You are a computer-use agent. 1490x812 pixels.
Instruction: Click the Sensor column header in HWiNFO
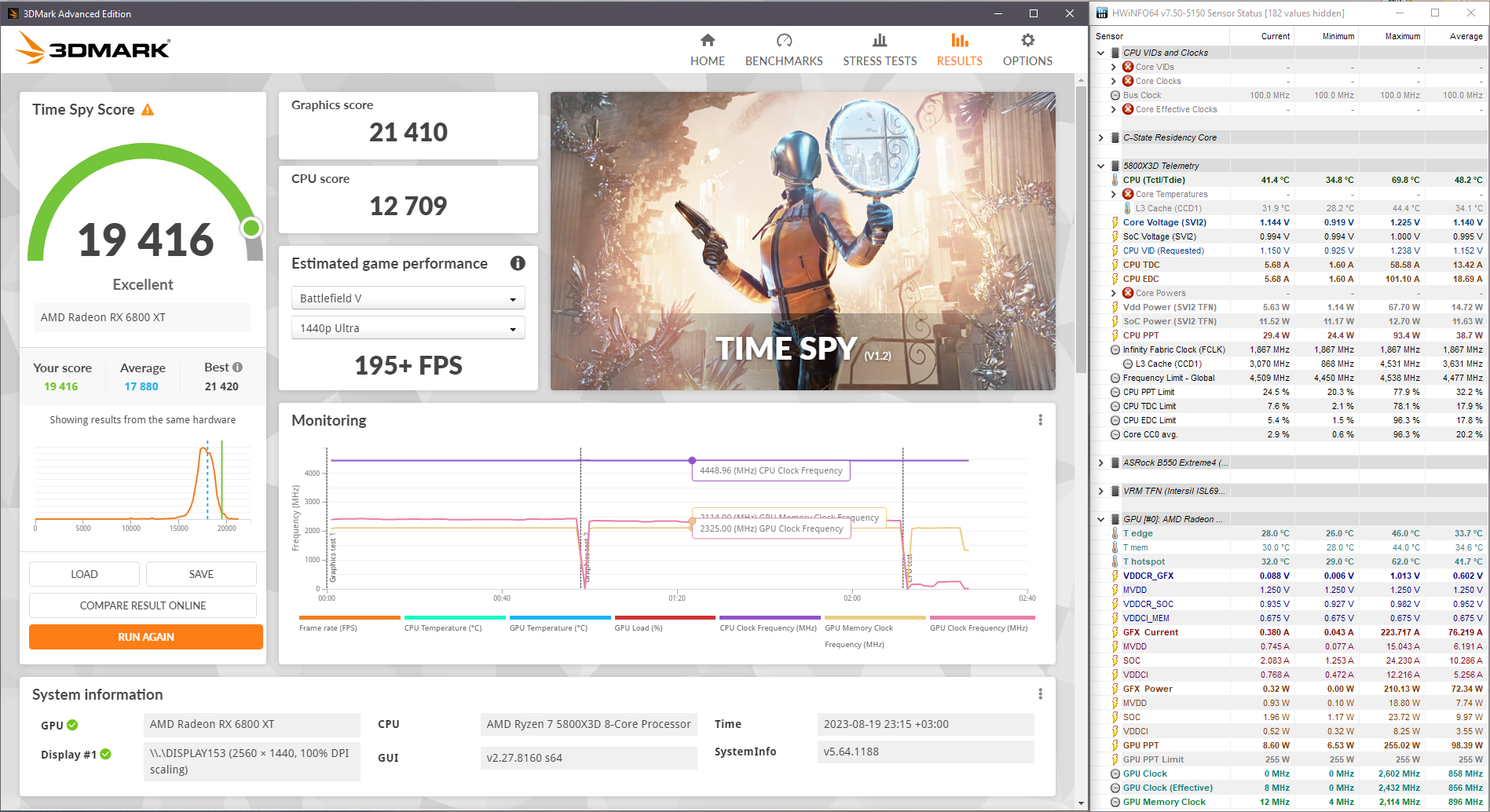(x=1160, y=36)
